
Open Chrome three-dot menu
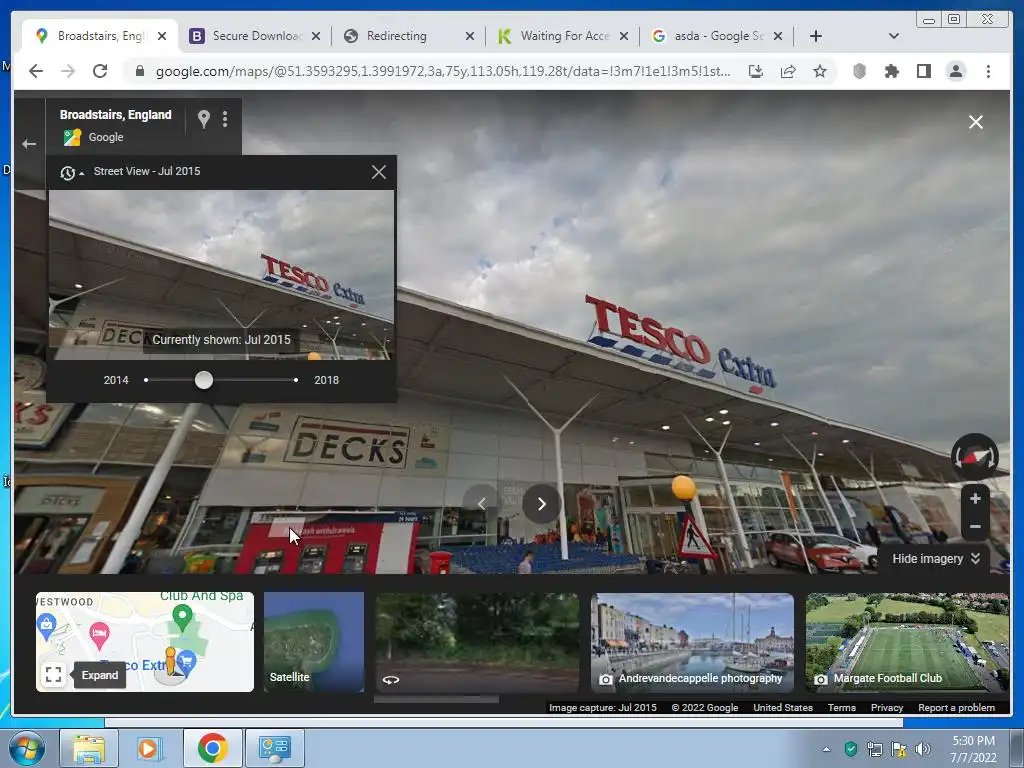[x=988, y=71]
